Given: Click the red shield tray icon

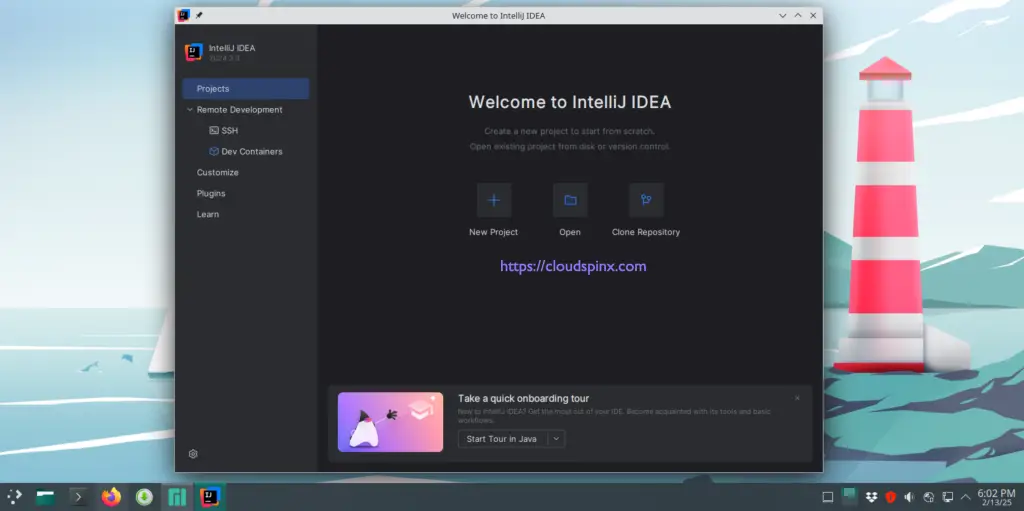Looking at the screenshot, I should pyautogui.click(x=890, y=497).
